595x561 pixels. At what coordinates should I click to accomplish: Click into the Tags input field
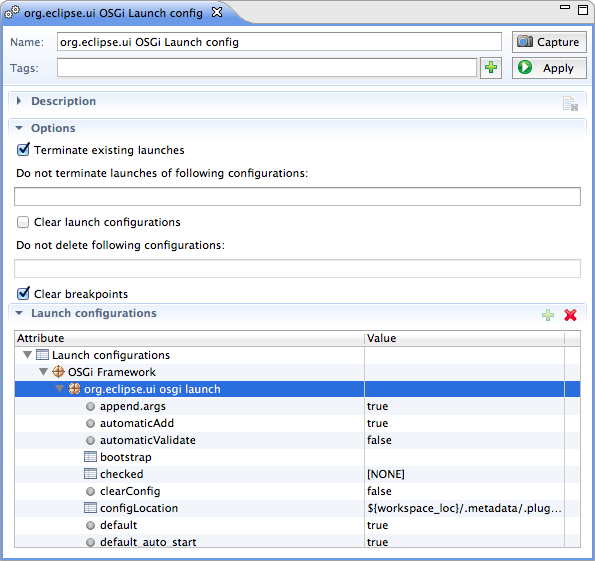coord(267,68)
